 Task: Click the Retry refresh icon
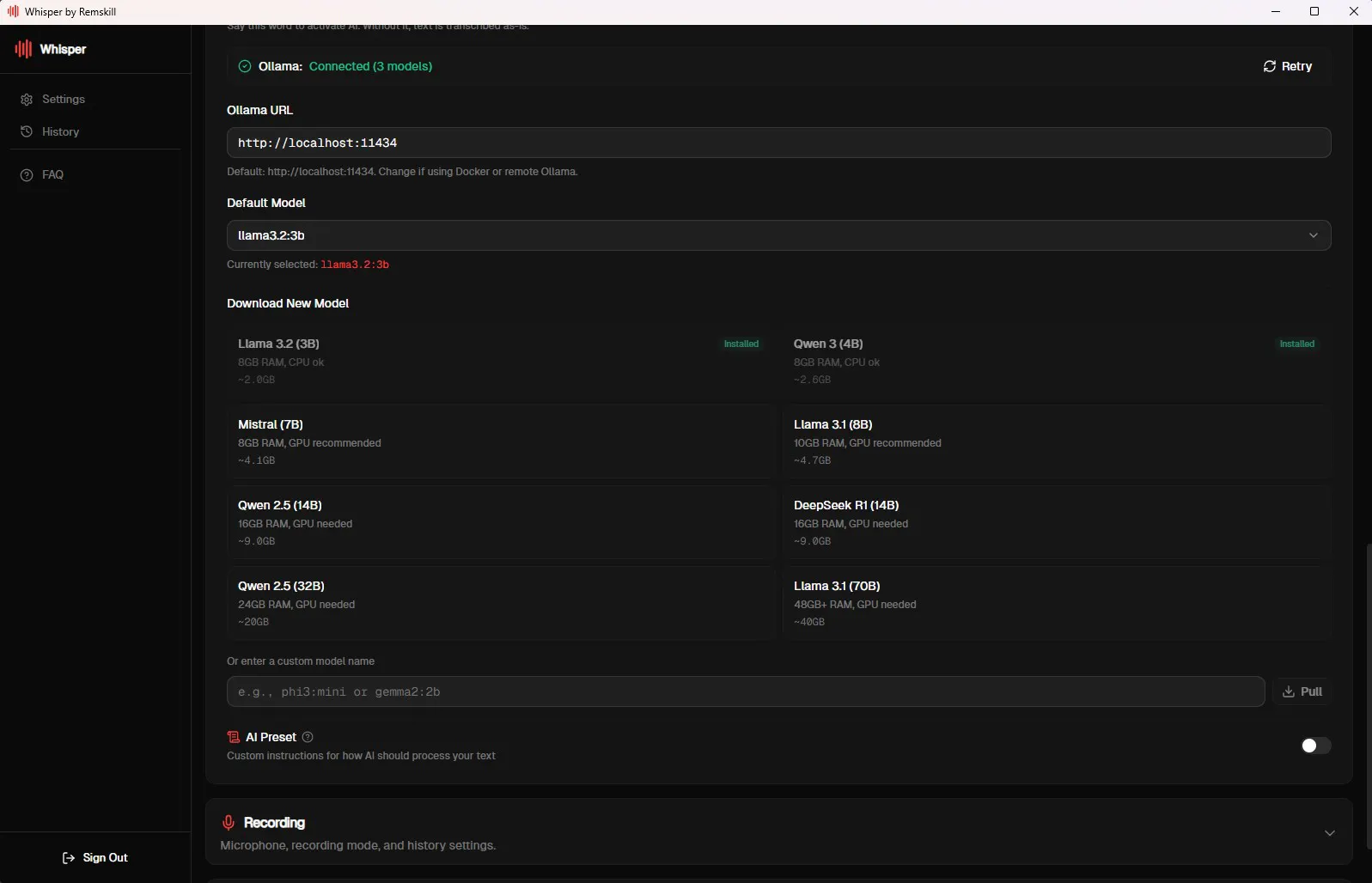(1270, 66)
